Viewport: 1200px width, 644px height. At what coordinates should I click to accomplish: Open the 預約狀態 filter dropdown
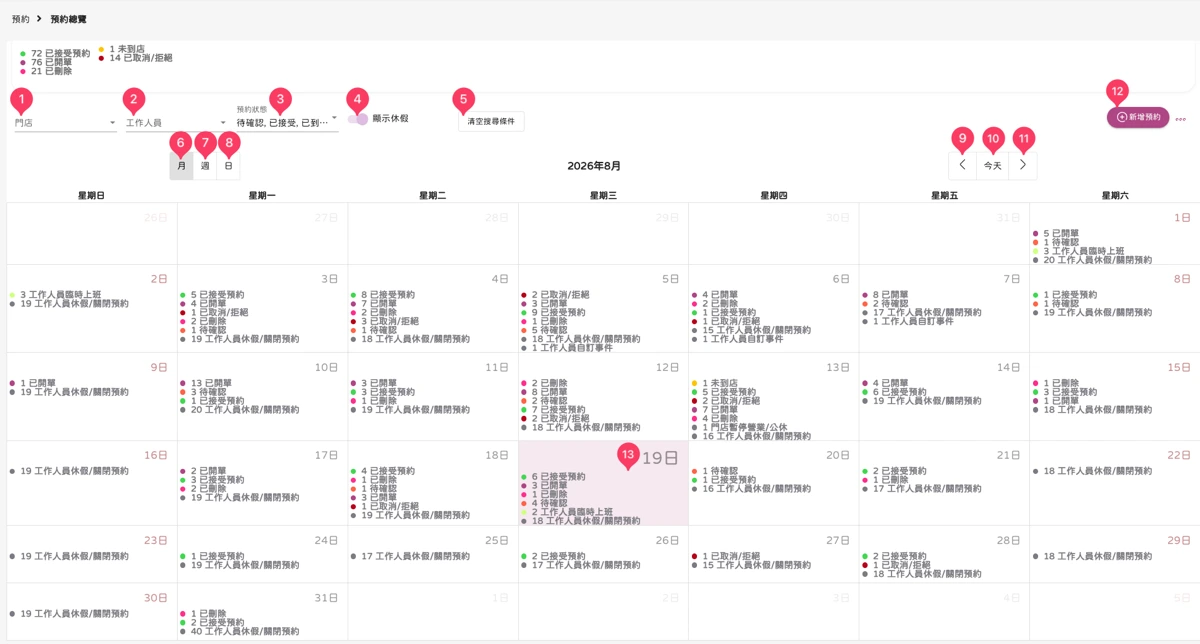click(287, 119)
